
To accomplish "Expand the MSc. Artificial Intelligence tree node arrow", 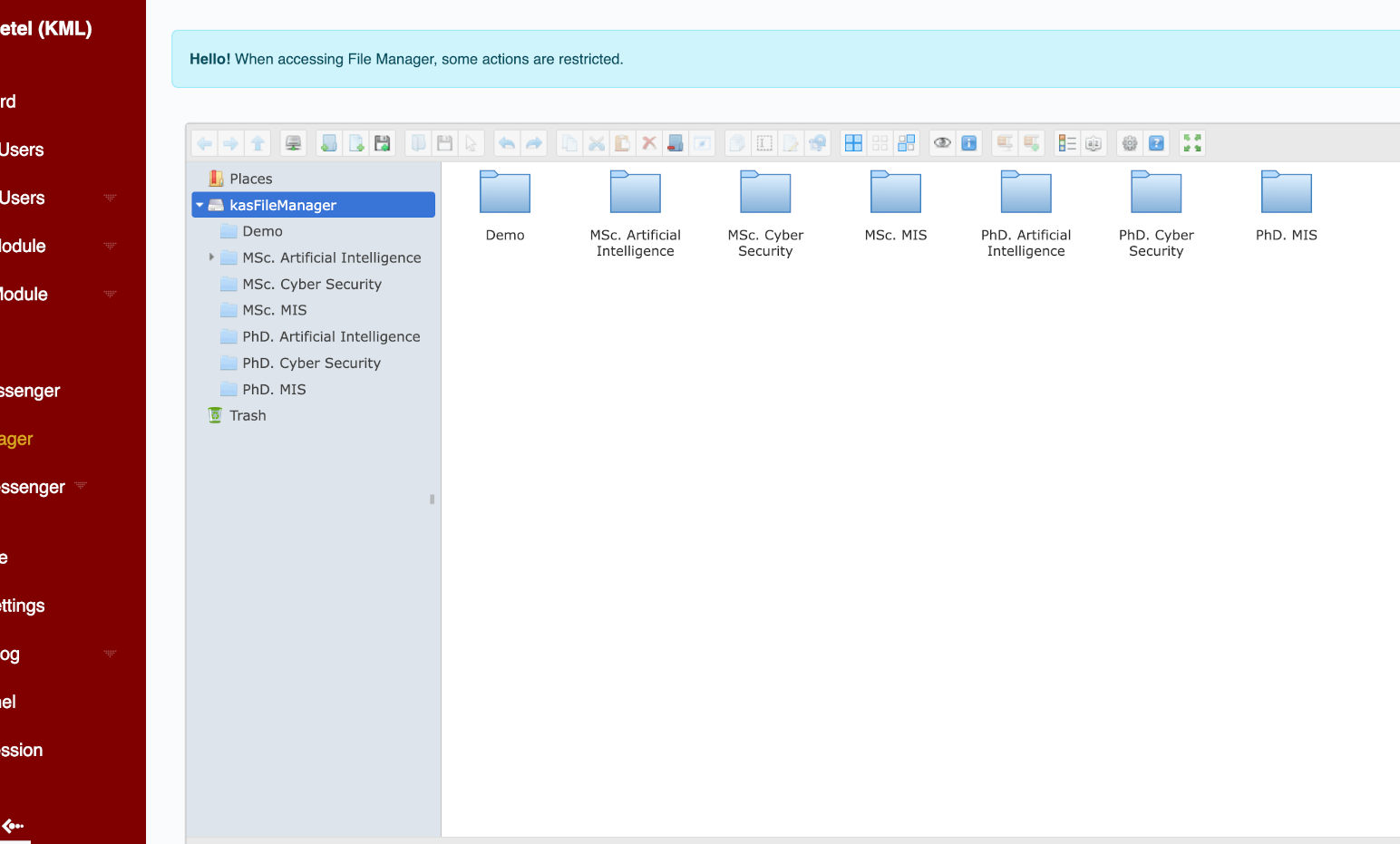I will coord(211,257).
